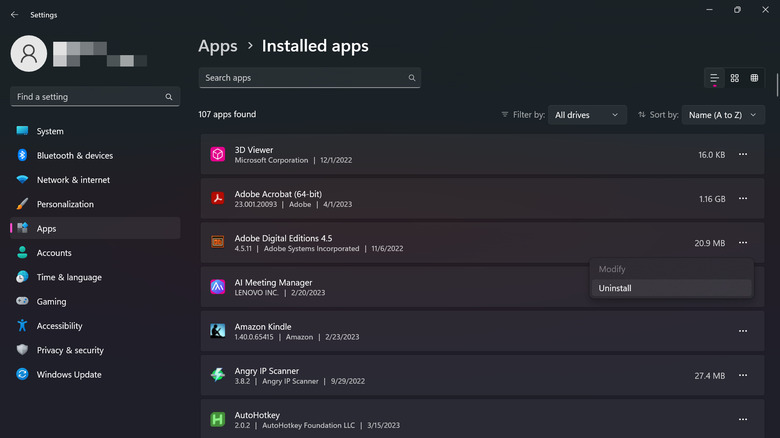Click the Apps breadcrumb link
This screenshot has height=438, width=780.
pyautogui.click(x=218, y=46)
